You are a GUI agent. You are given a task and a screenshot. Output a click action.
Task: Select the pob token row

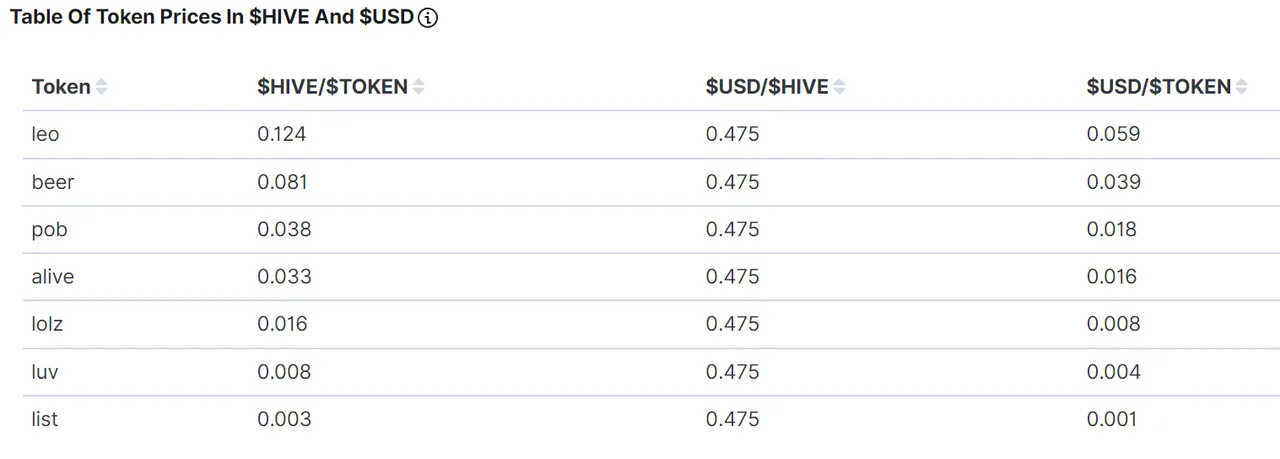[651, 230]
